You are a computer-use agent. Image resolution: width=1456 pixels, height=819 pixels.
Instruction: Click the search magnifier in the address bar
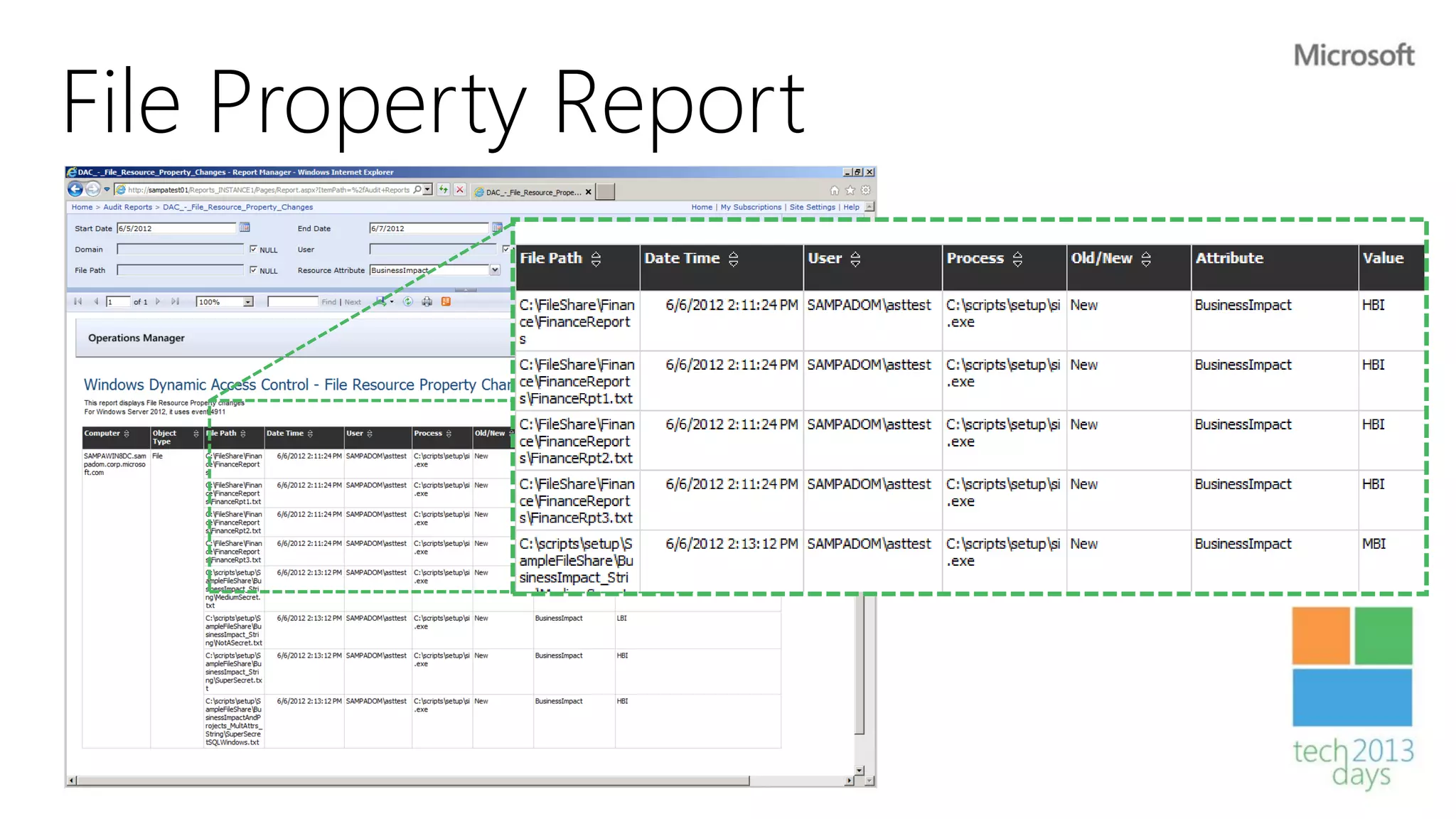click(417, 190)
